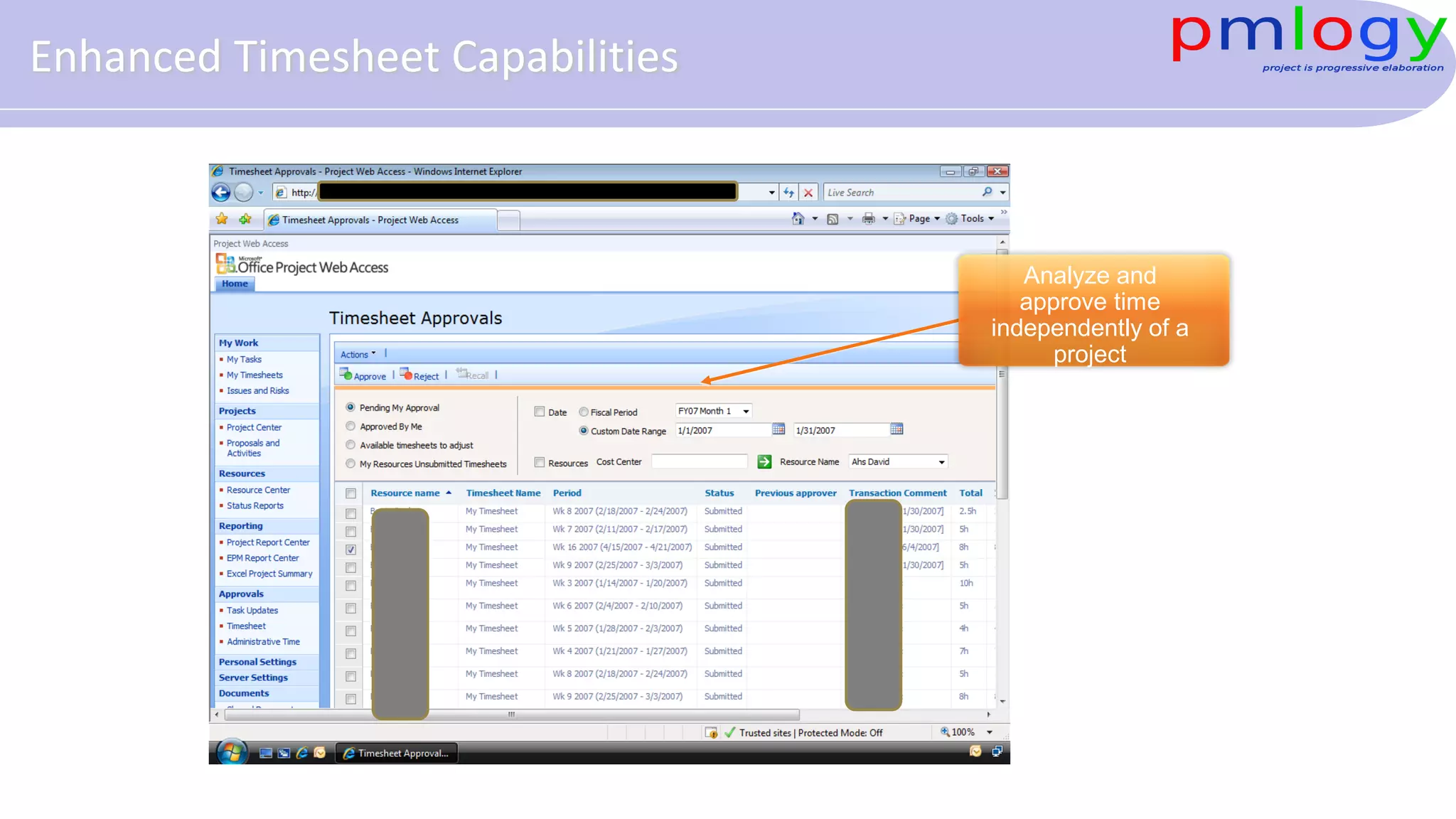Click the green Cost Center go arrow

[764, 462]
